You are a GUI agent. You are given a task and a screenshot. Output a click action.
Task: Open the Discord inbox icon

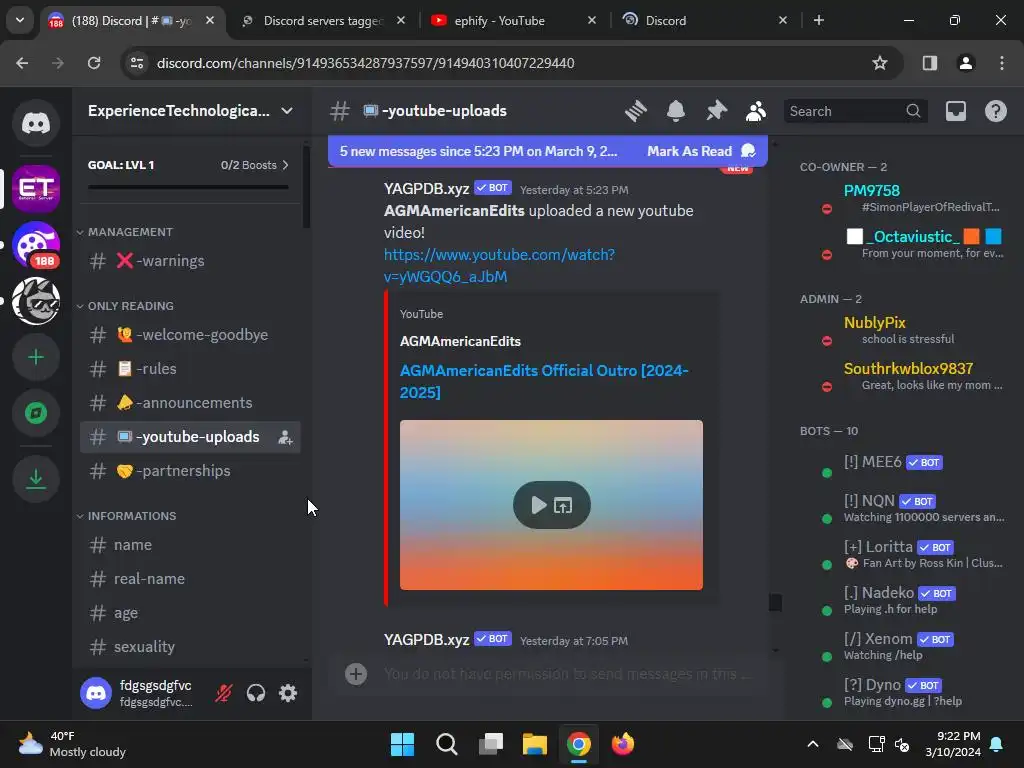955,111
